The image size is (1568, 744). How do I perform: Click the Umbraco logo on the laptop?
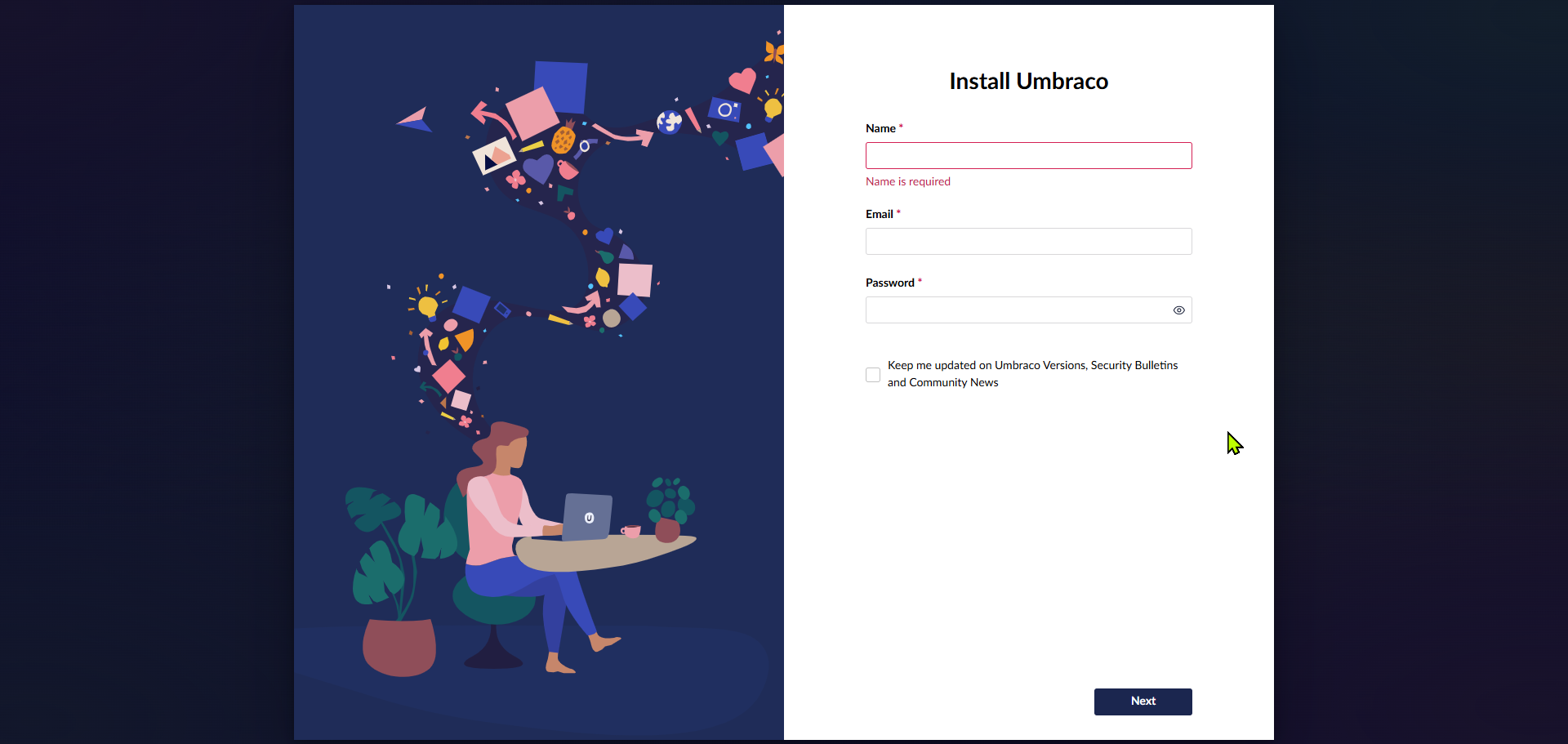point(590,516)
